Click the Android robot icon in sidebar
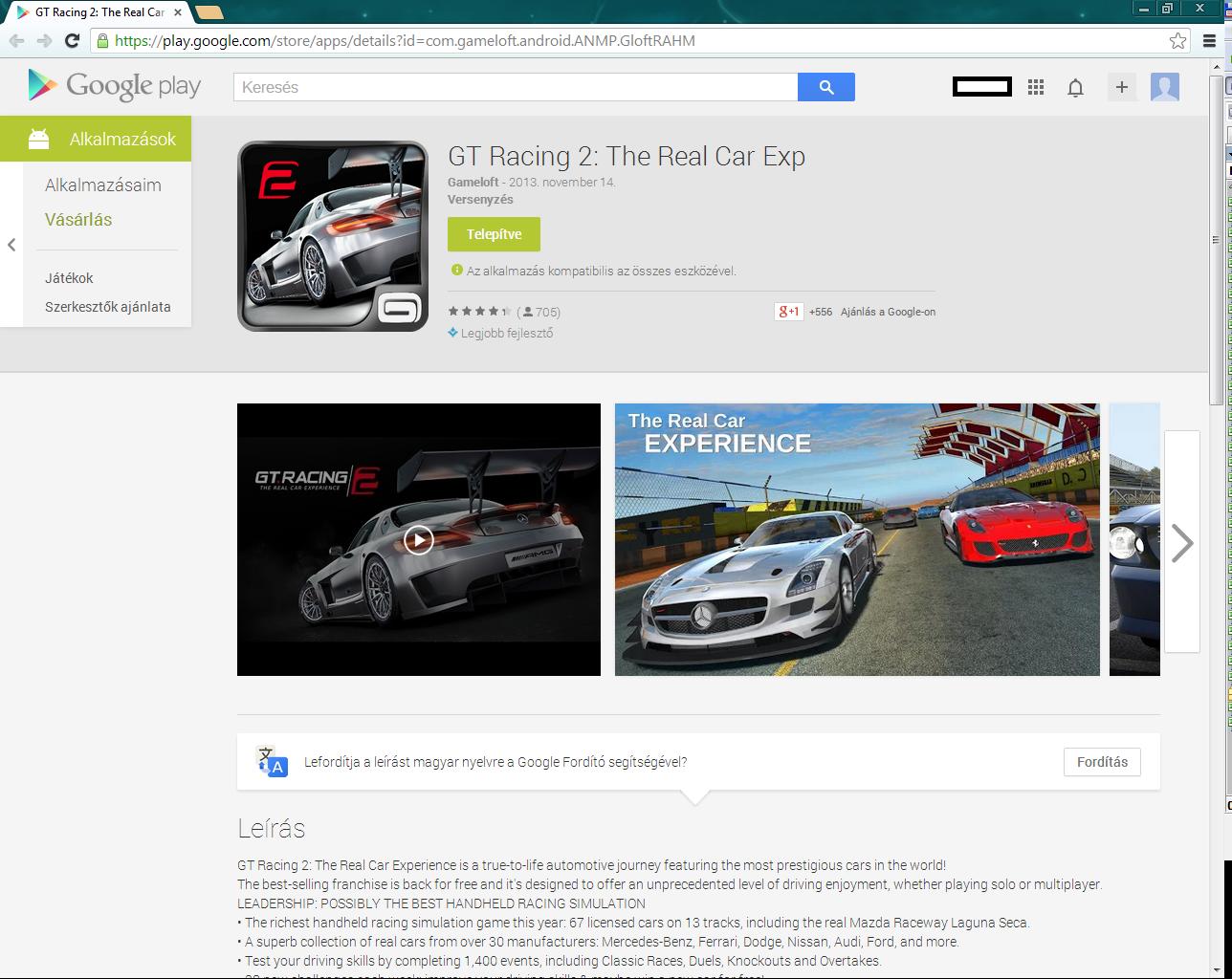 (x=38, y=140)
